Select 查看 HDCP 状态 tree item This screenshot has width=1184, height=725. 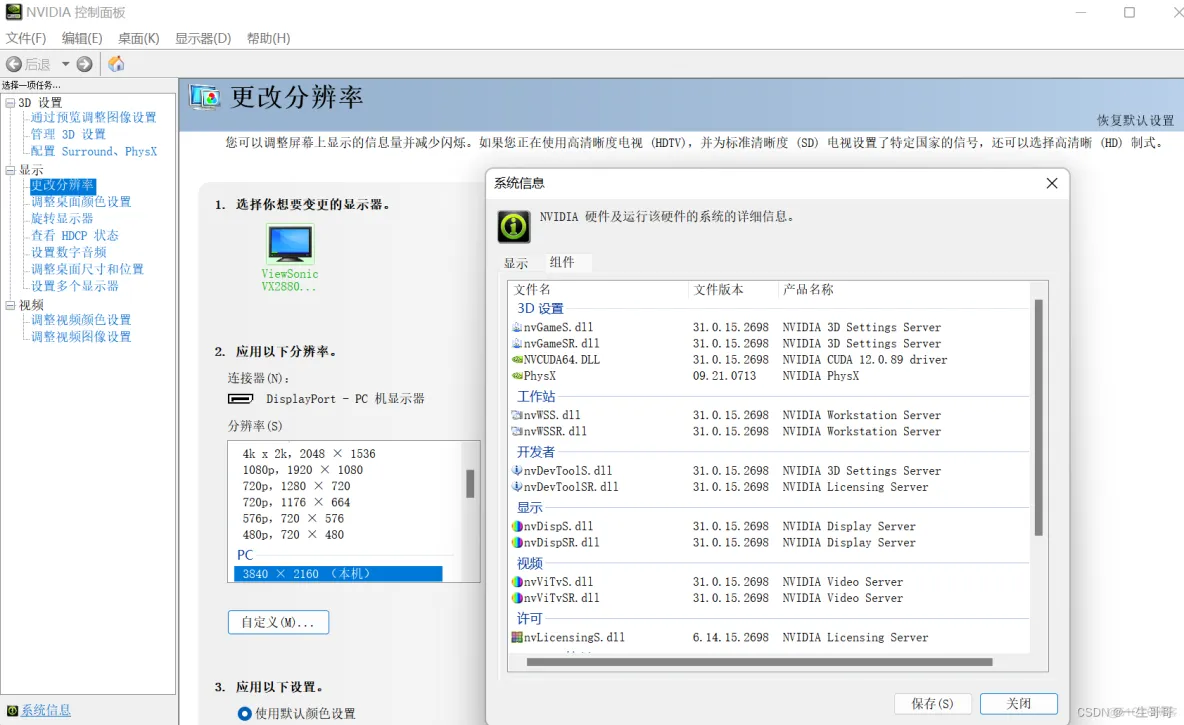pos(75,236)
